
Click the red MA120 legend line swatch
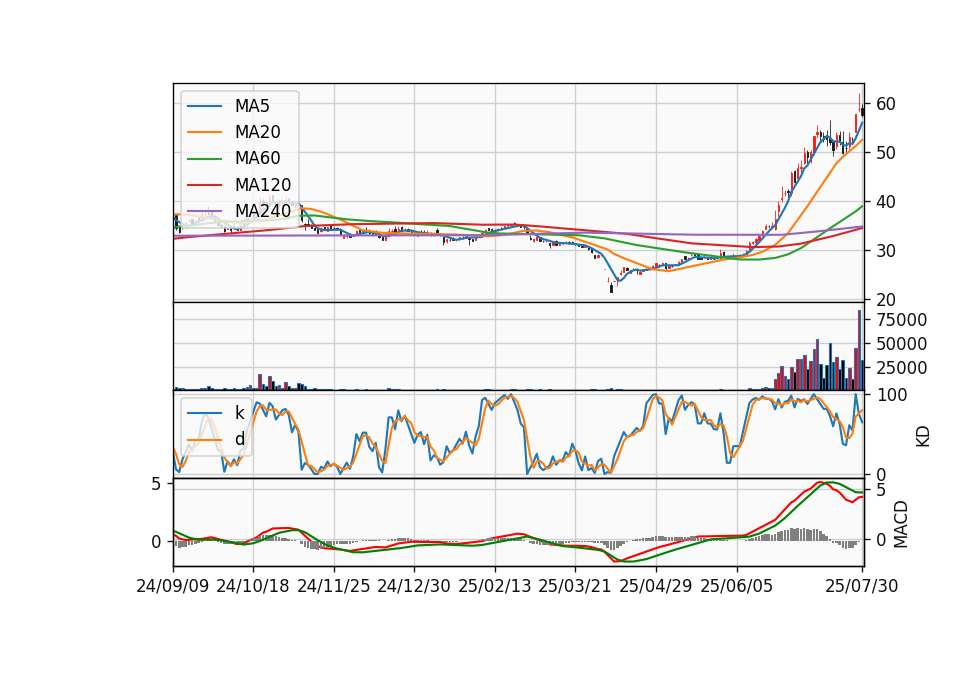click(204, 185)
